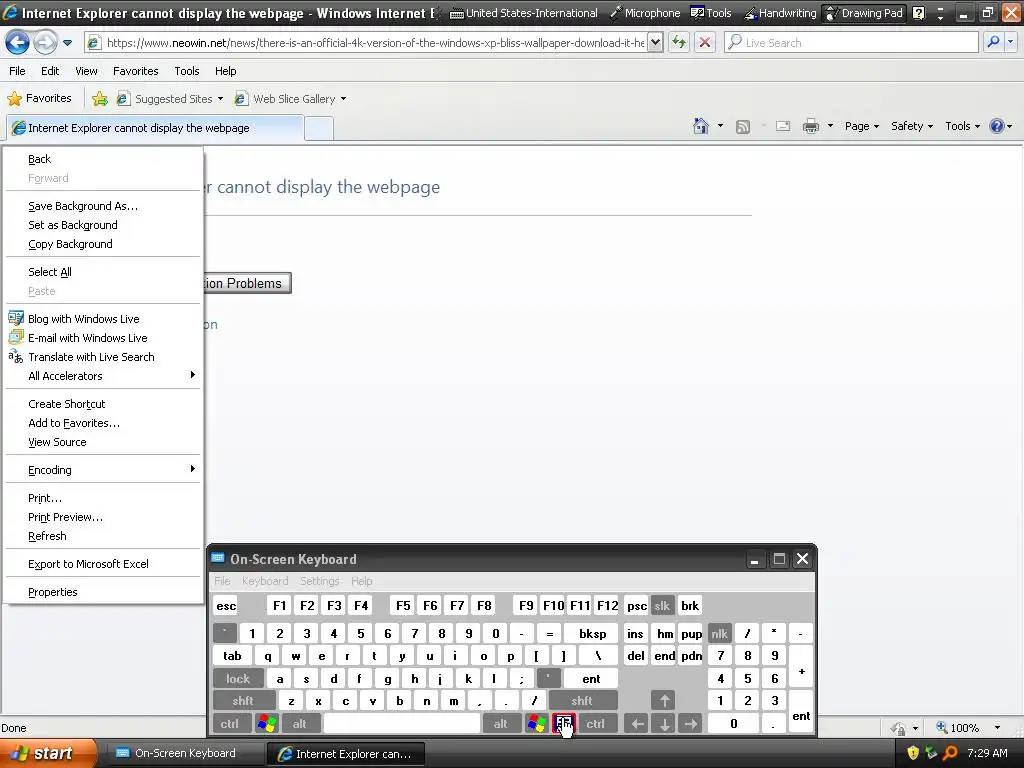The width and height of the screenshot is (1024, 768).
Task: Click the esc key on On-Screen Keyboard
Action: 226,606
